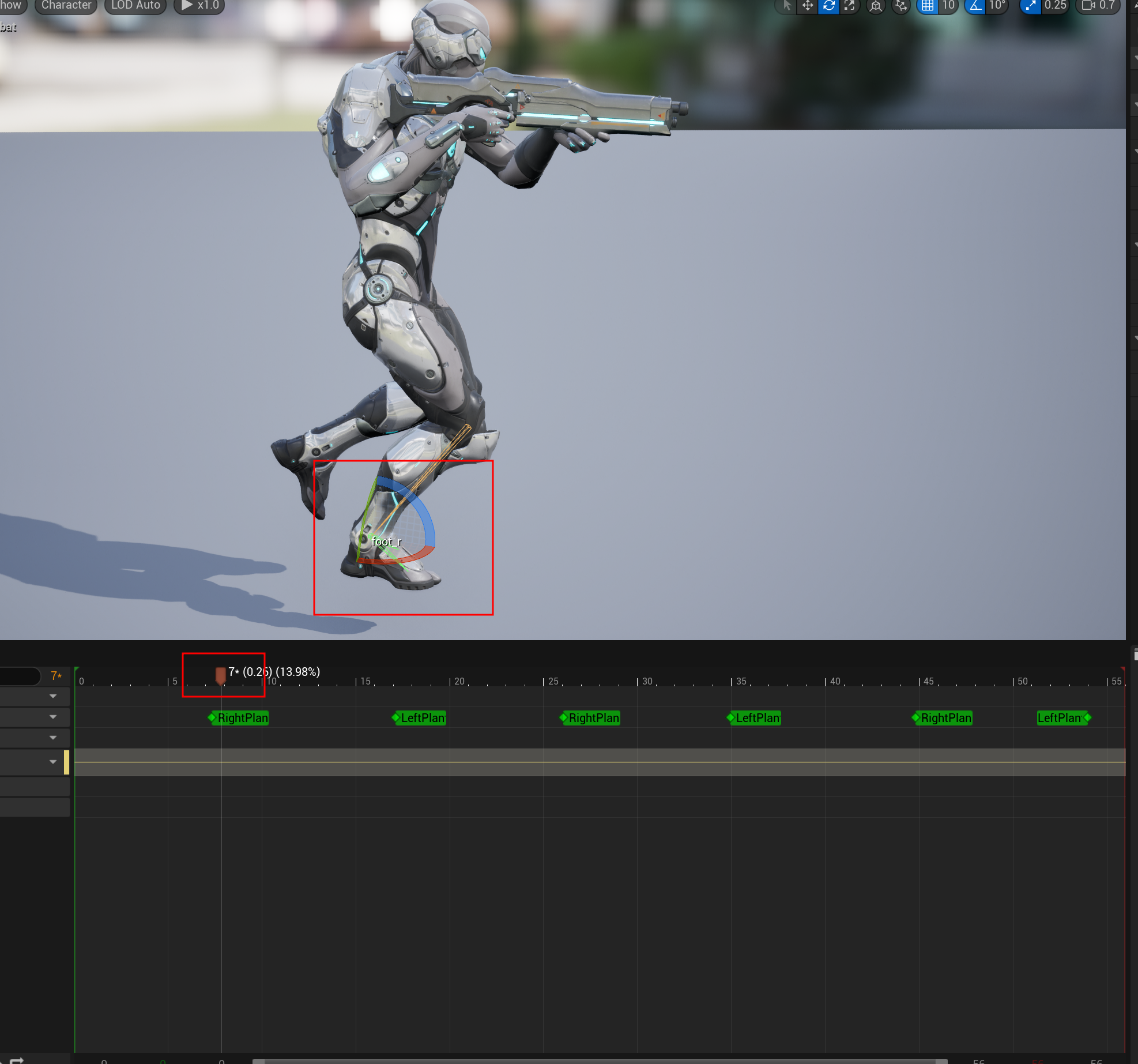Image resolution: width=1138 pixels, height=1064 pixels.
Task: Open the LOD Auto menu
Action: click(x=135, y=6)
